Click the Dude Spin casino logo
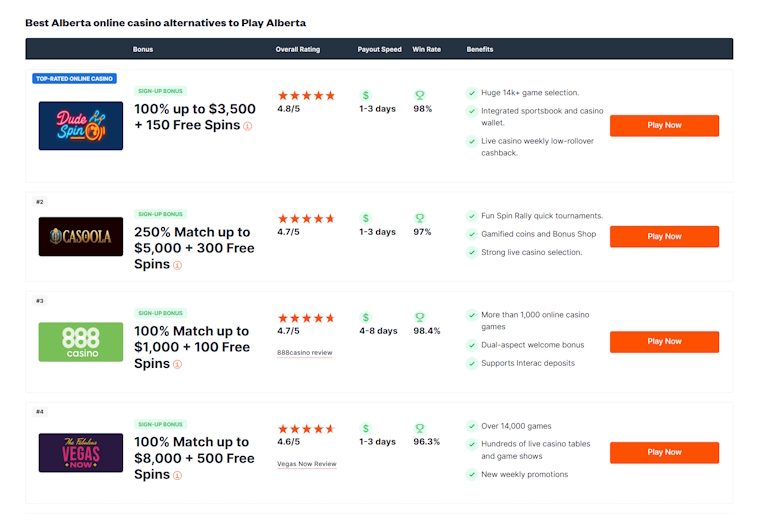The height and width of the screenshot is (514, 760). (x=81, y=126)
